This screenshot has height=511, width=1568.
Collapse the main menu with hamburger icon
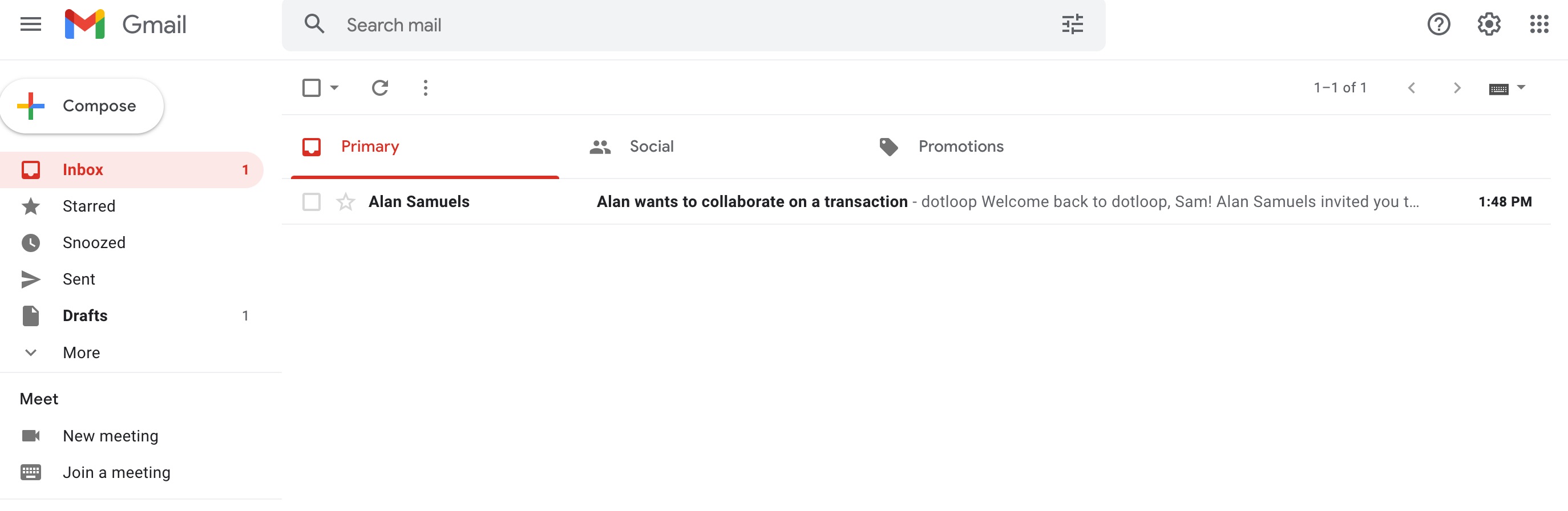coord(29,24)
